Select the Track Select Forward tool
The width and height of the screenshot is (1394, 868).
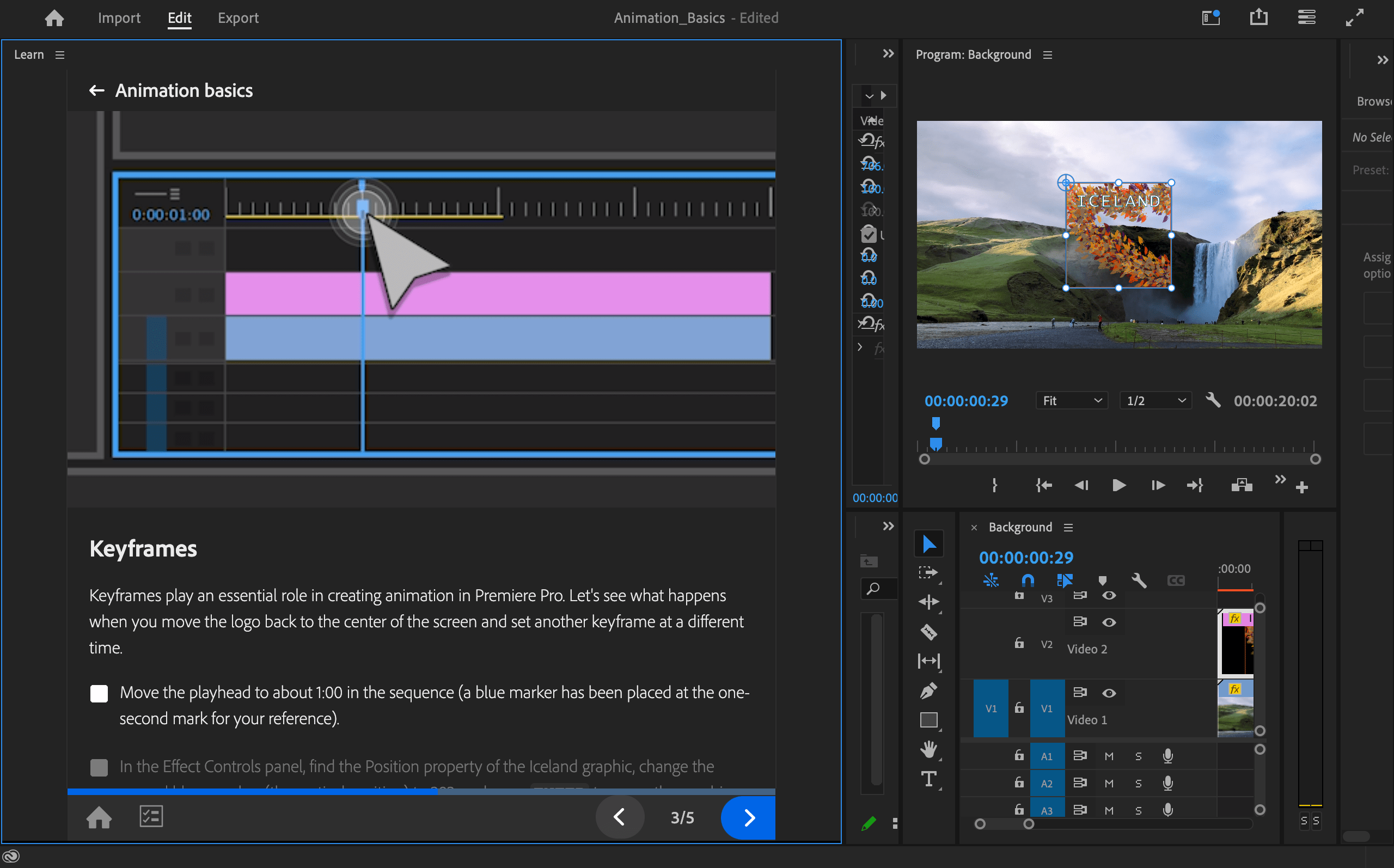pyautogui.click(x=928, y=572)
